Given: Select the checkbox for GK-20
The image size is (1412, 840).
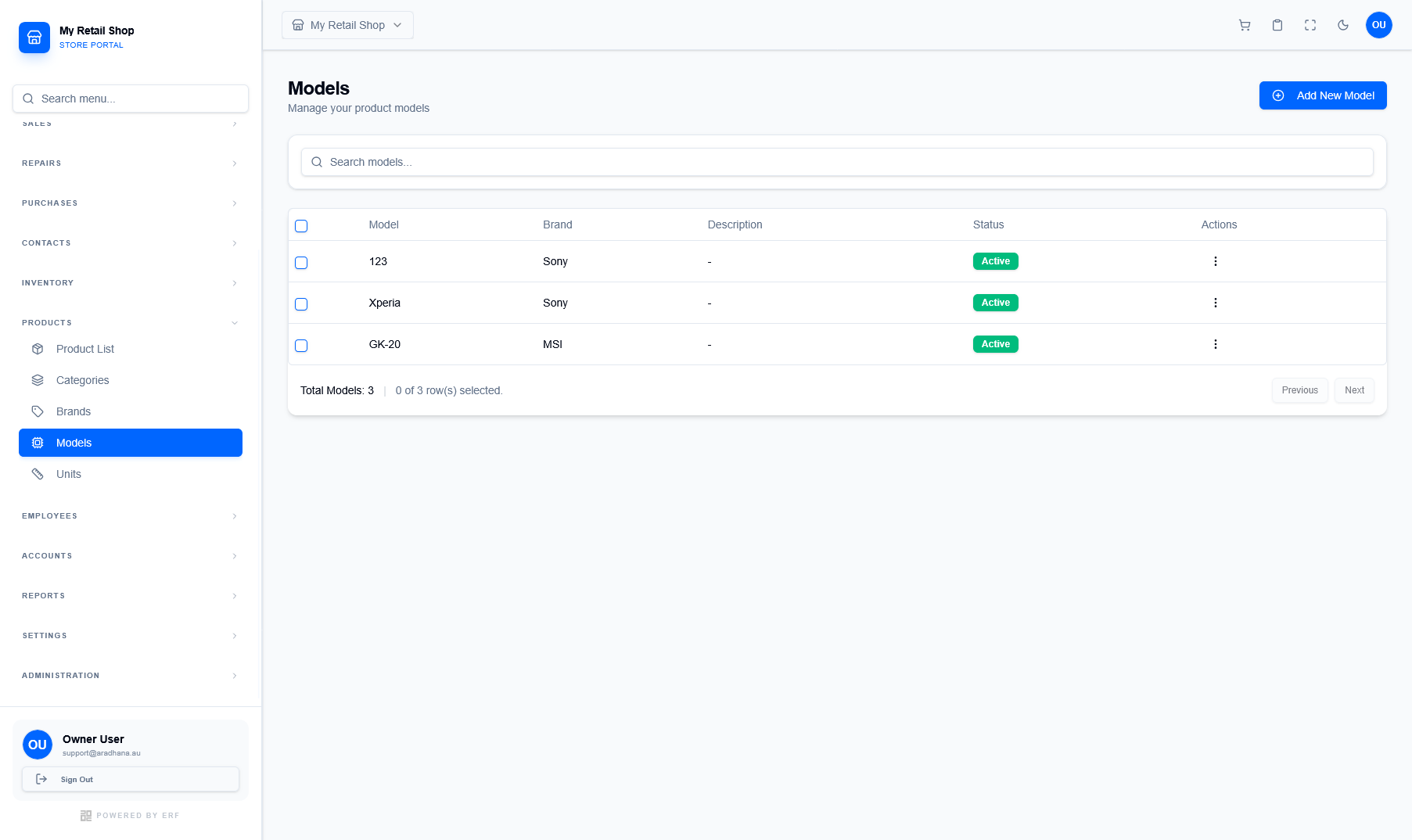Looking at the screenshot, I should point(301,346).
